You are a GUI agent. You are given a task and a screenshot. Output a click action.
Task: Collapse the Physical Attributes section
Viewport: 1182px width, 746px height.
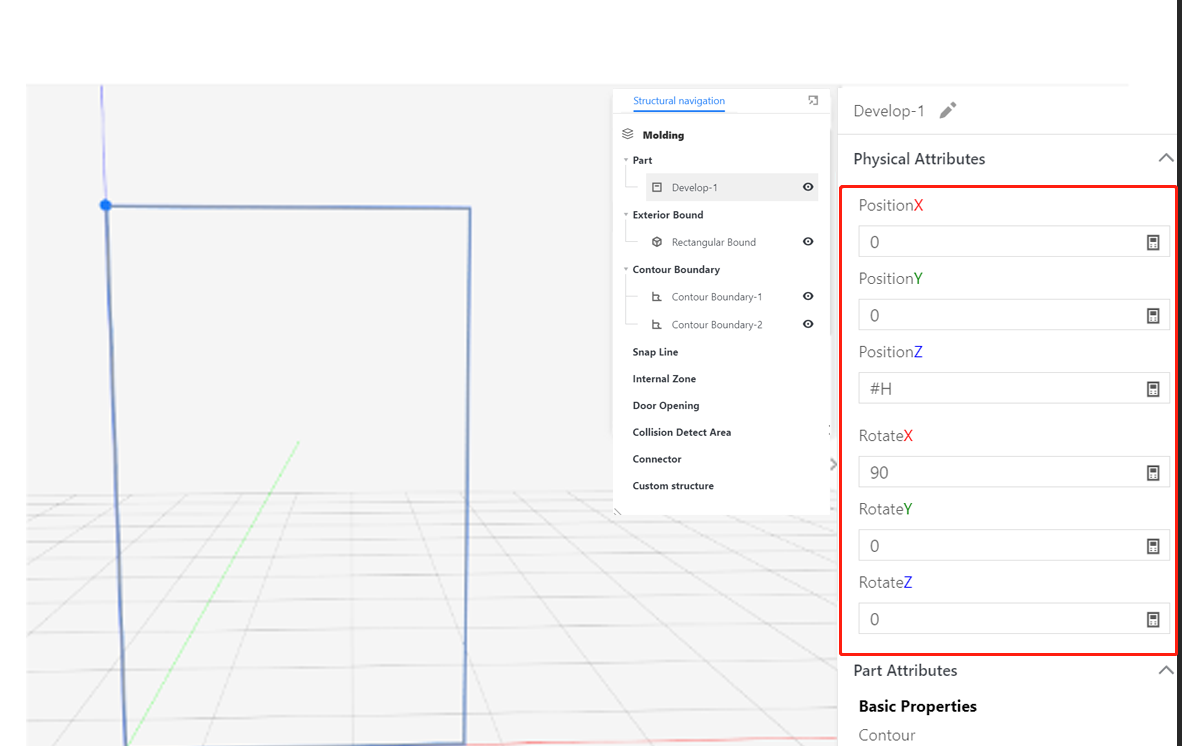pos(1165,158)
